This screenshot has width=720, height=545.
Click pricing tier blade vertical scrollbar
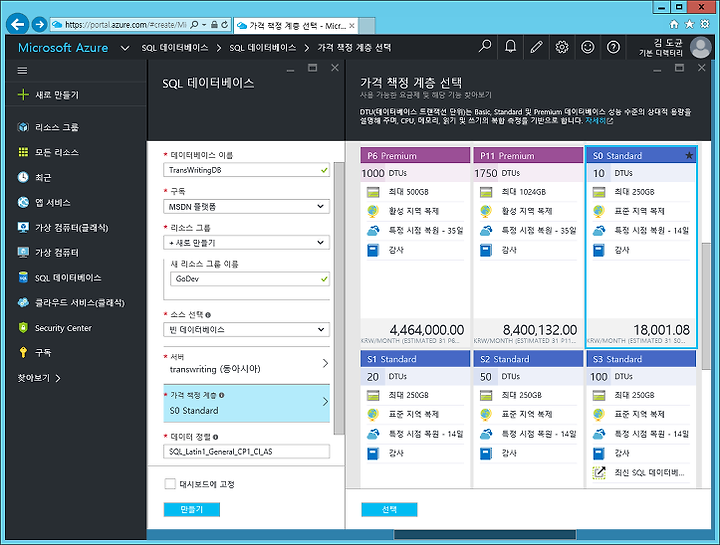tap(706, 305)
